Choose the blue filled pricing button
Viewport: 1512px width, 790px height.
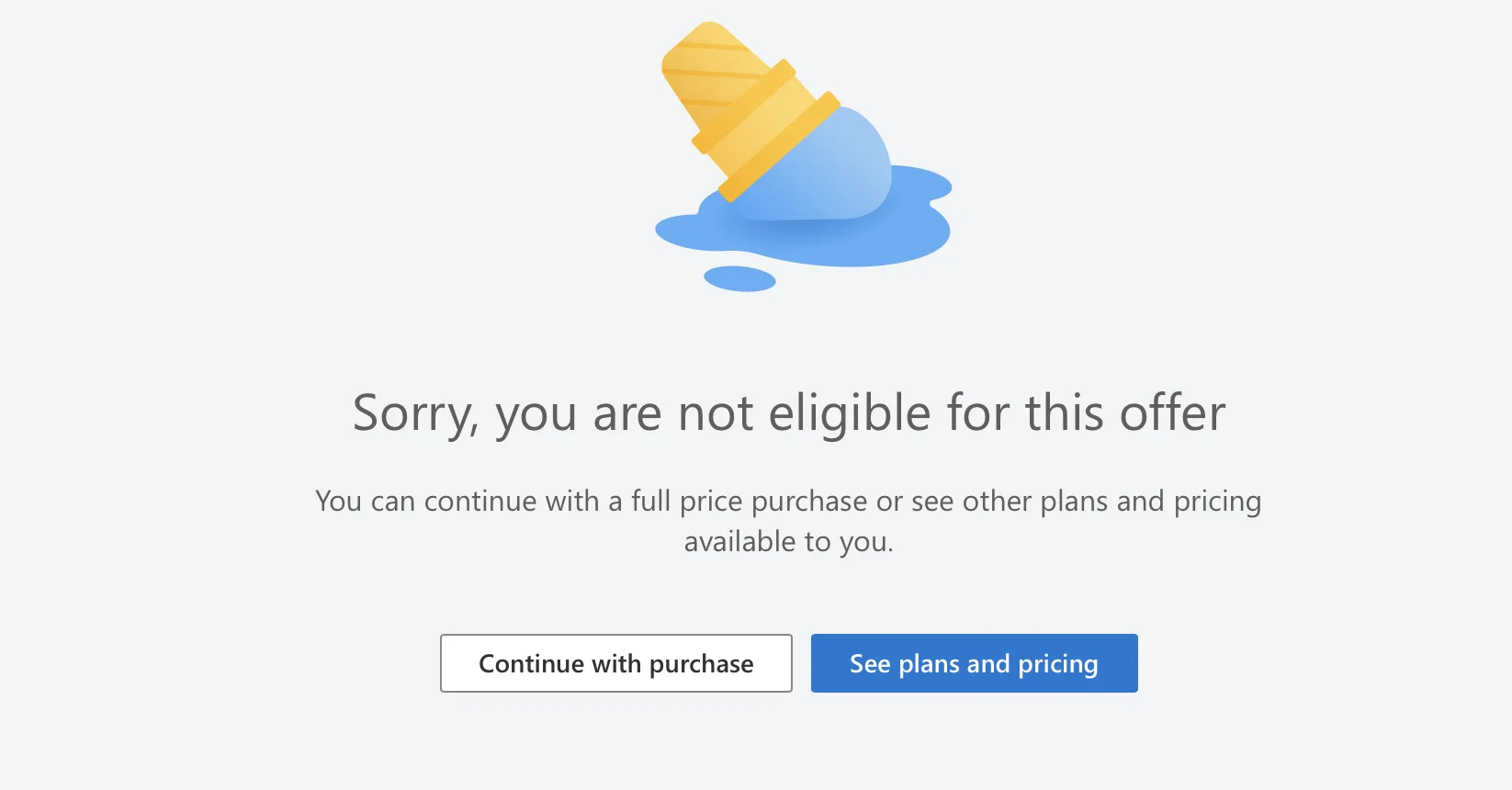pyautogui.click(x=974, y=663)
